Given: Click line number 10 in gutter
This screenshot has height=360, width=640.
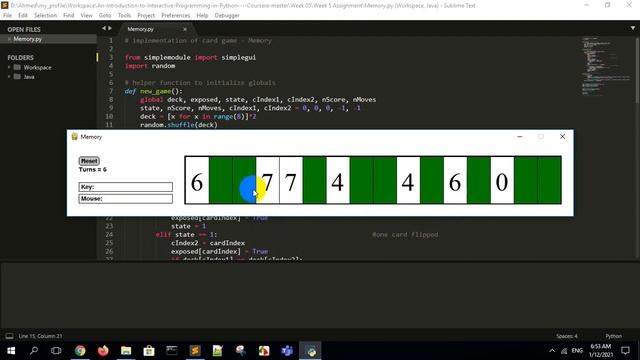Looking at the screenshot, I should coord(109,116).
